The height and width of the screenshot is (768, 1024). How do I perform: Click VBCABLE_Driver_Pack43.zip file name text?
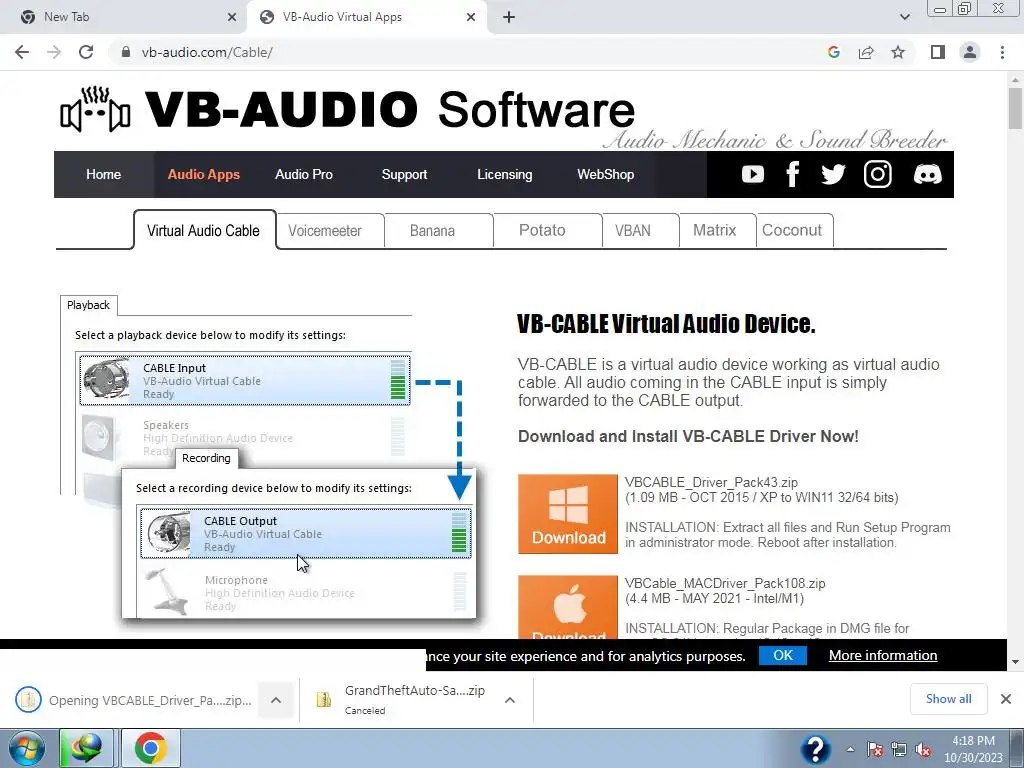[x=711, y=483]
